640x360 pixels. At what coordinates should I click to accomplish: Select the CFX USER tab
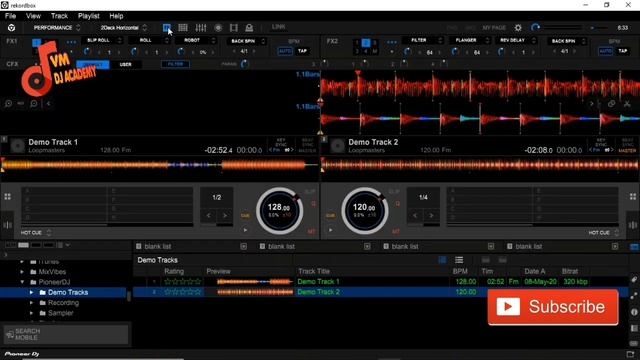click(125, 64)
